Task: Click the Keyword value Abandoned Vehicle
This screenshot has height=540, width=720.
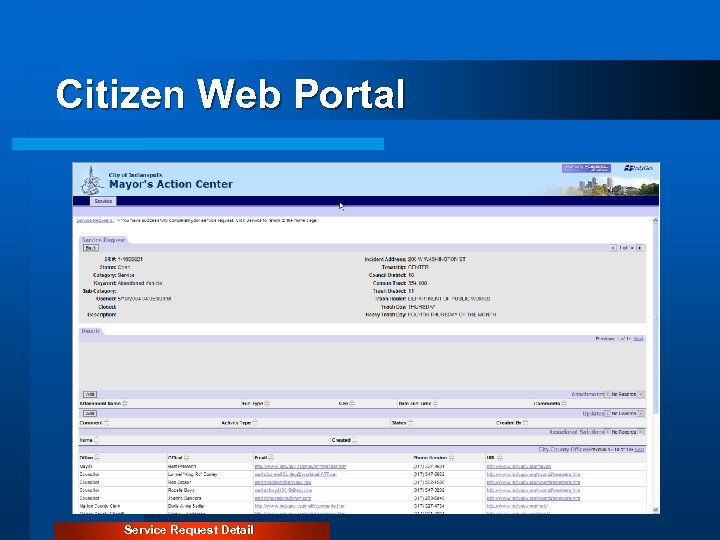Action: [140, 283]
